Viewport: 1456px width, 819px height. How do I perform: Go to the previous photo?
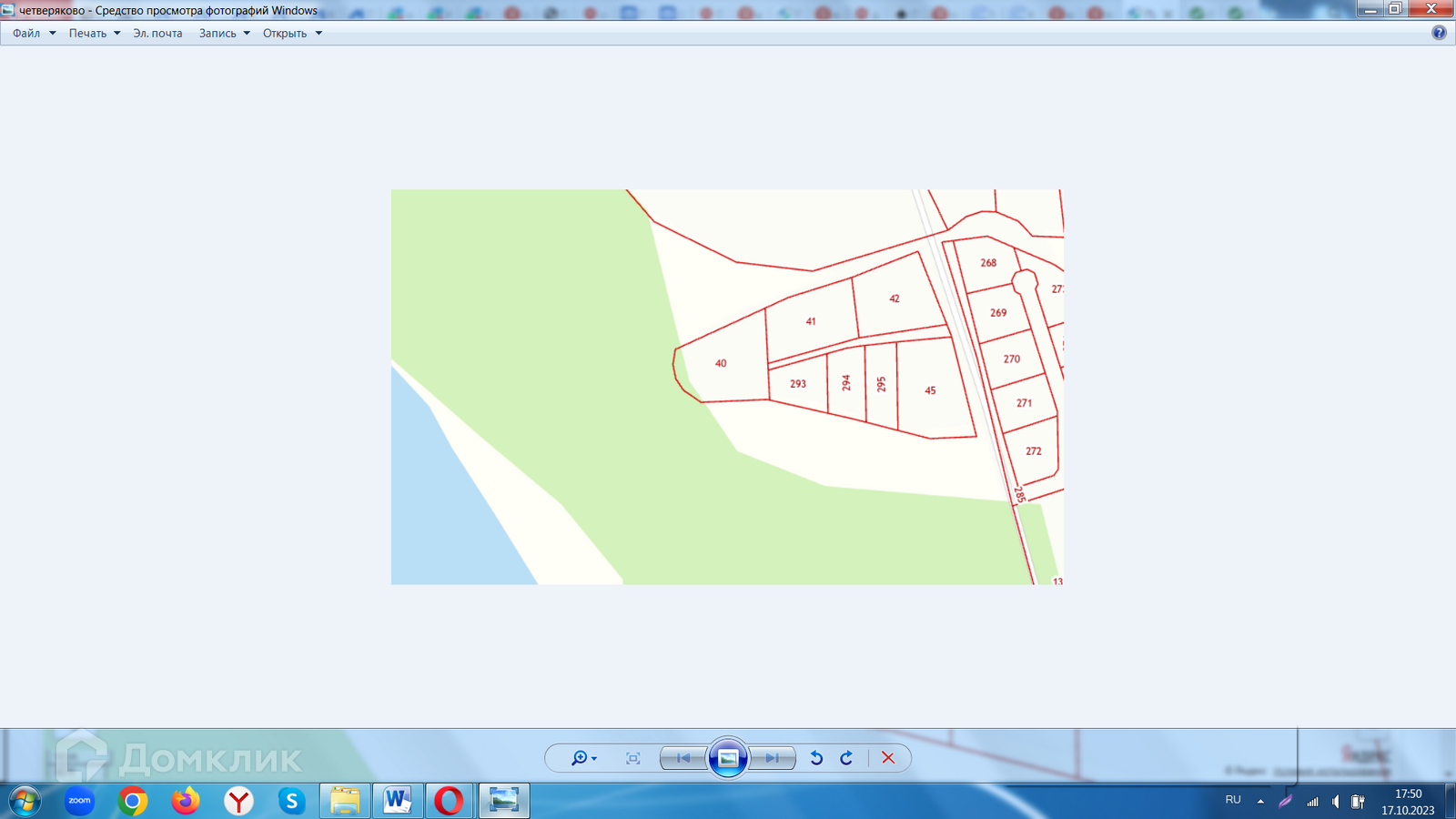683,758
